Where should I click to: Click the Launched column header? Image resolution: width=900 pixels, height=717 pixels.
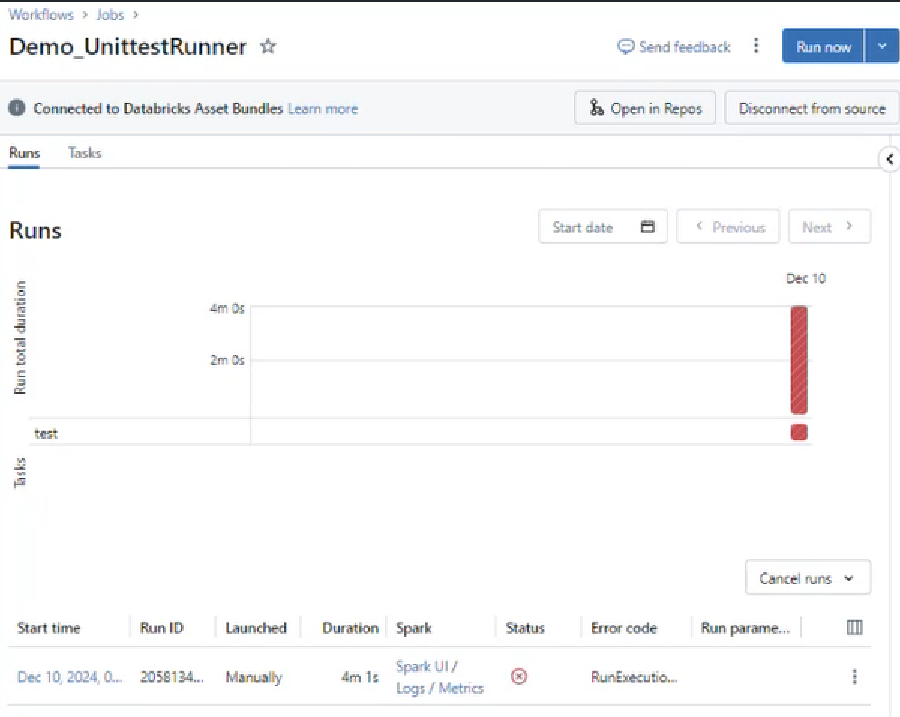[x=256, y=628]
